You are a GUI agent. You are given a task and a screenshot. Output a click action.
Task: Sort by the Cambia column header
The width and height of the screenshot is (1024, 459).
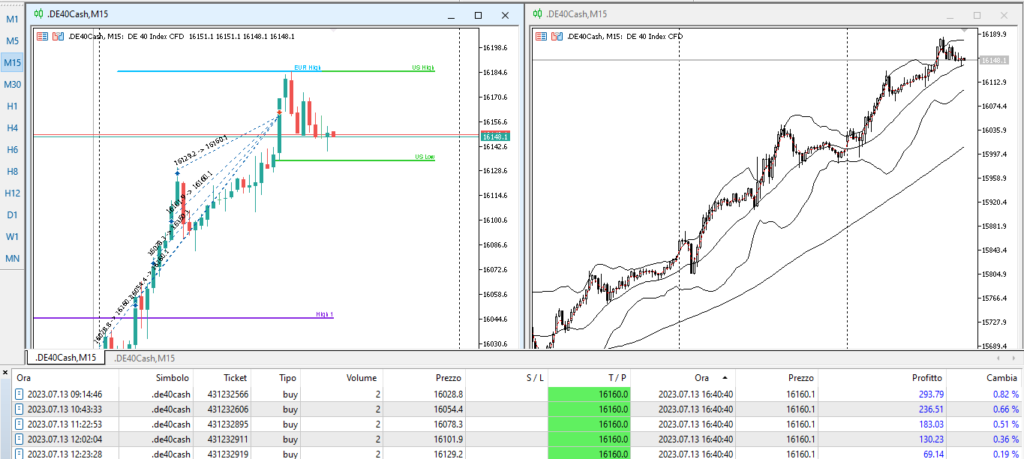click(985, 378)
